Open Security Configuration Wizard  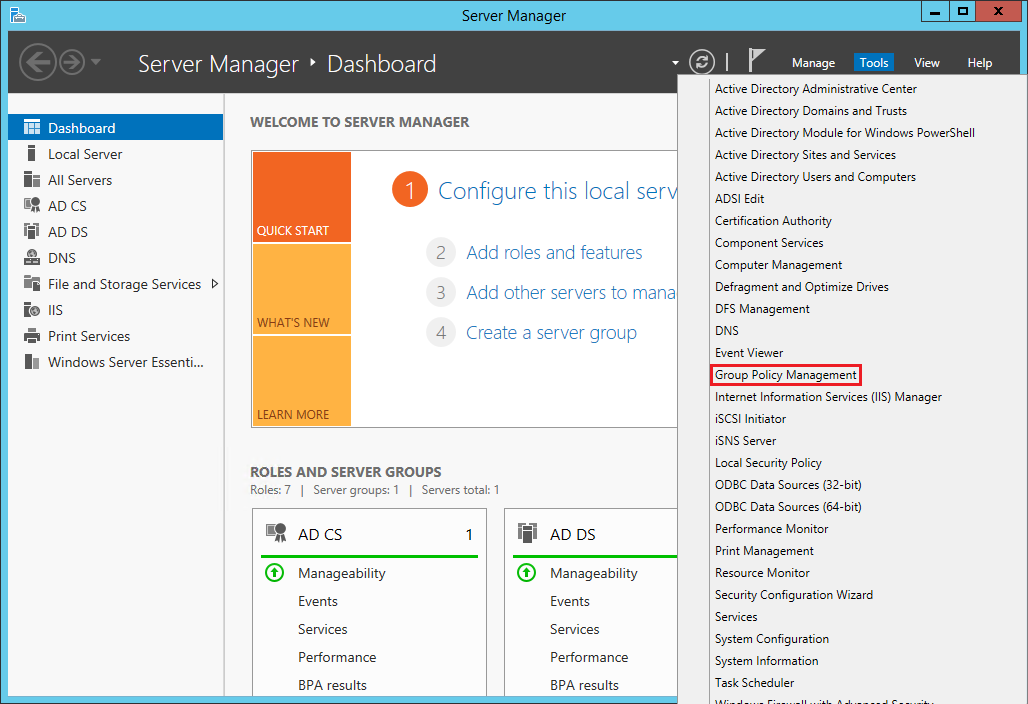(x=793, y=595)
